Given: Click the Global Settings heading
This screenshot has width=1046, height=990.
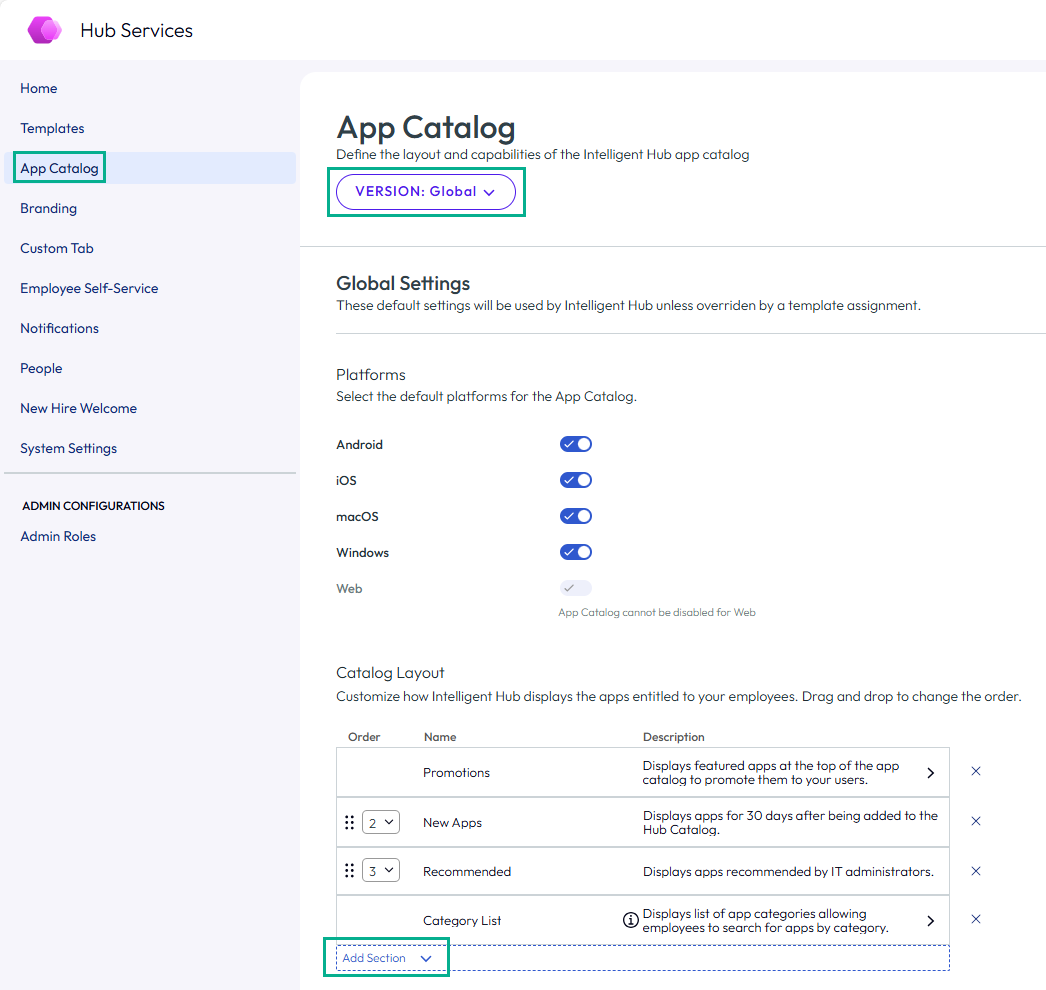Looking at the screenshot, I should tap(403, 284).
